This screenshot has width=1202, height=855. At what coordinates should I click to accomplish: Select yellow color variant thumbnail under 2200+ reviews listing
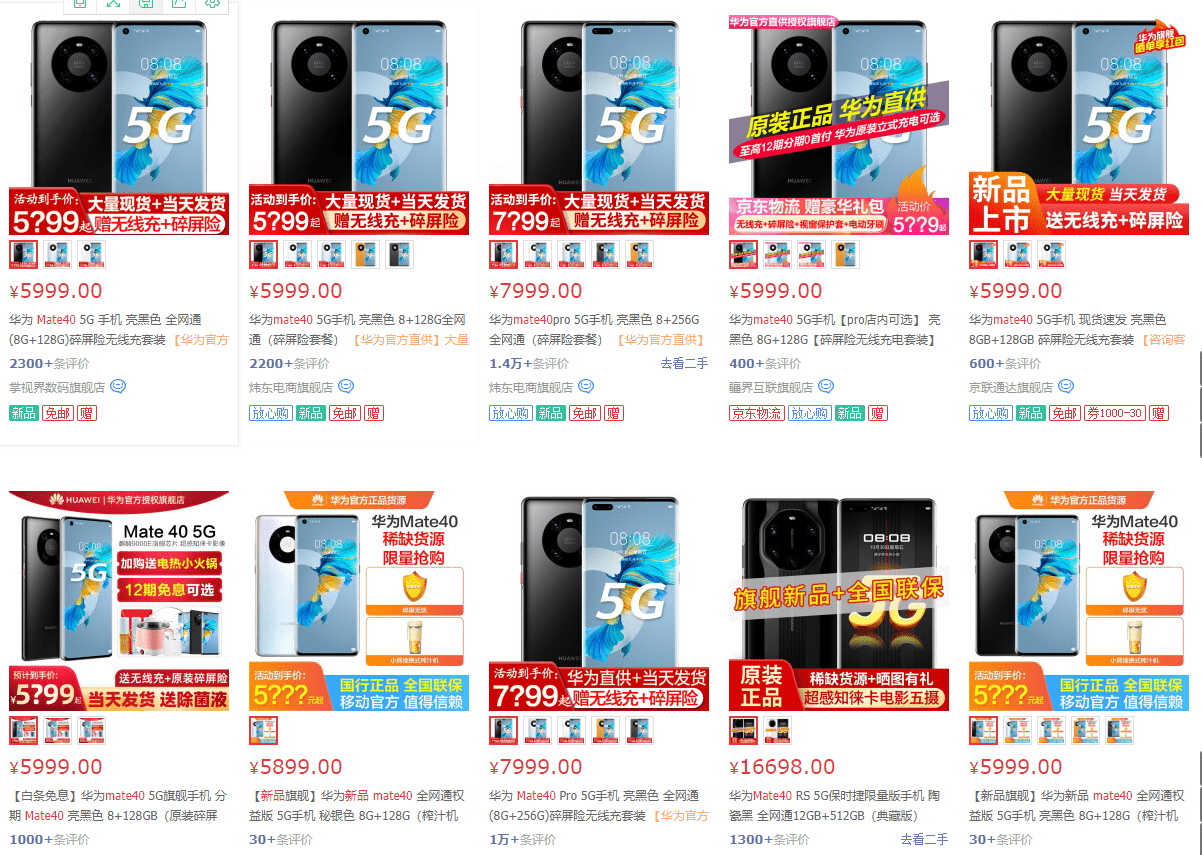(x=365, y=255)
